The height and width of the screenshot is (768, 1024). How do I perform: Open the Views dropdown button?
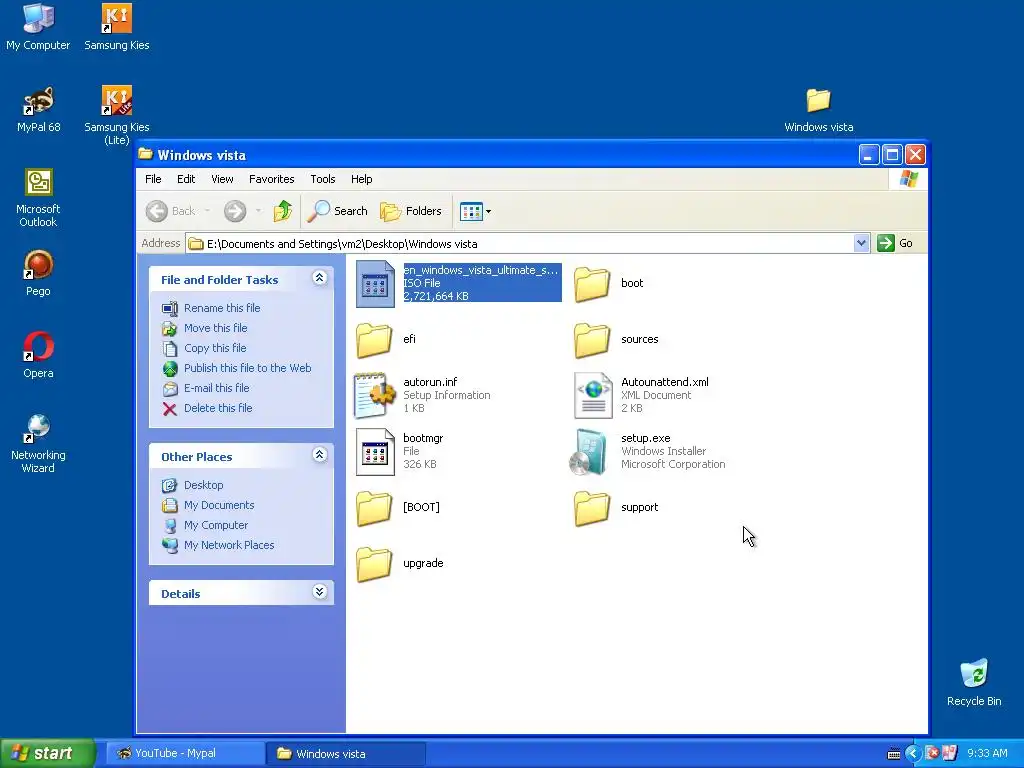click(x=475, y=211)
